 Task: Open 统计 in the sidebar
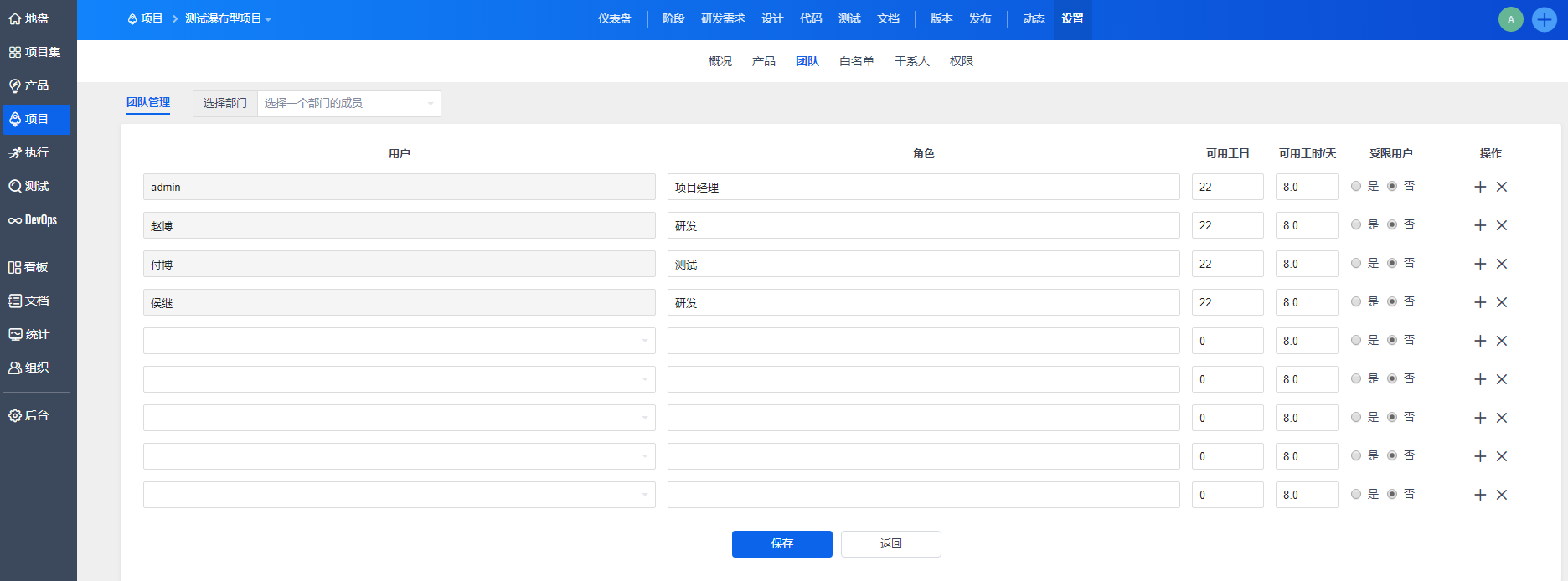[x=29, y=334]
